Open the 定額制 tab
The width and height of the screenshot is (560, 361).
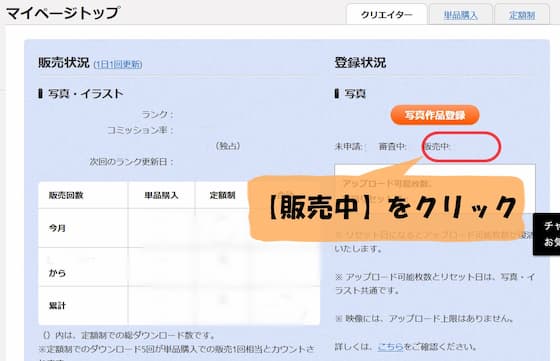[522, 15]
